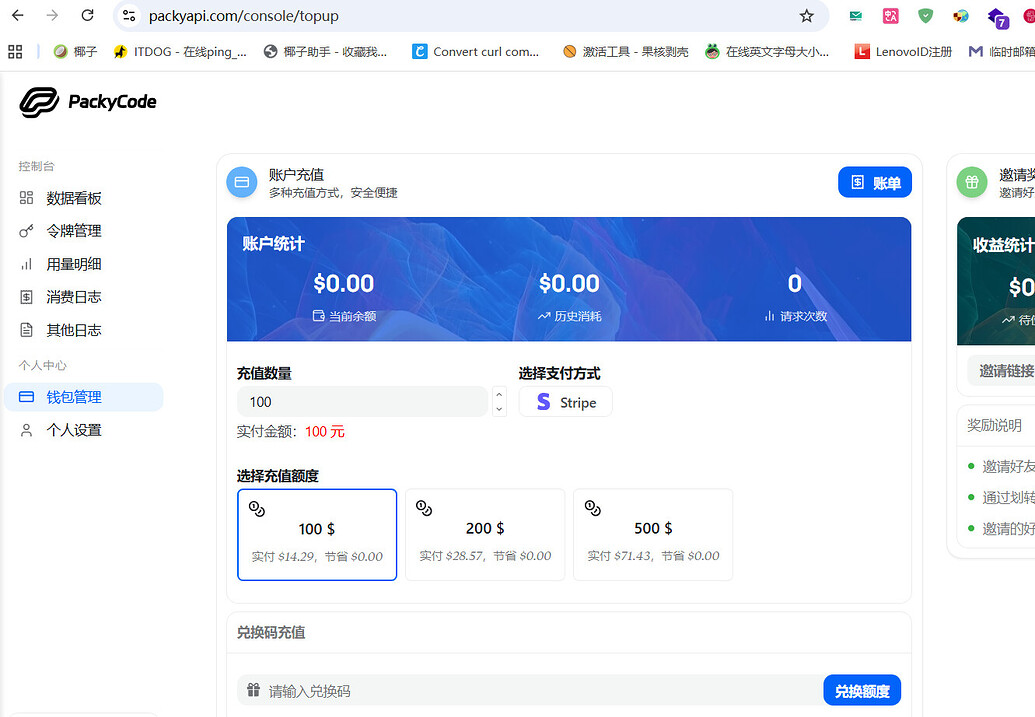Click the coin icon on the 100 $ card
Image resolution: width=1035 pixels, height=717 pixels.
pyautogui.click(x=257, y=509)
